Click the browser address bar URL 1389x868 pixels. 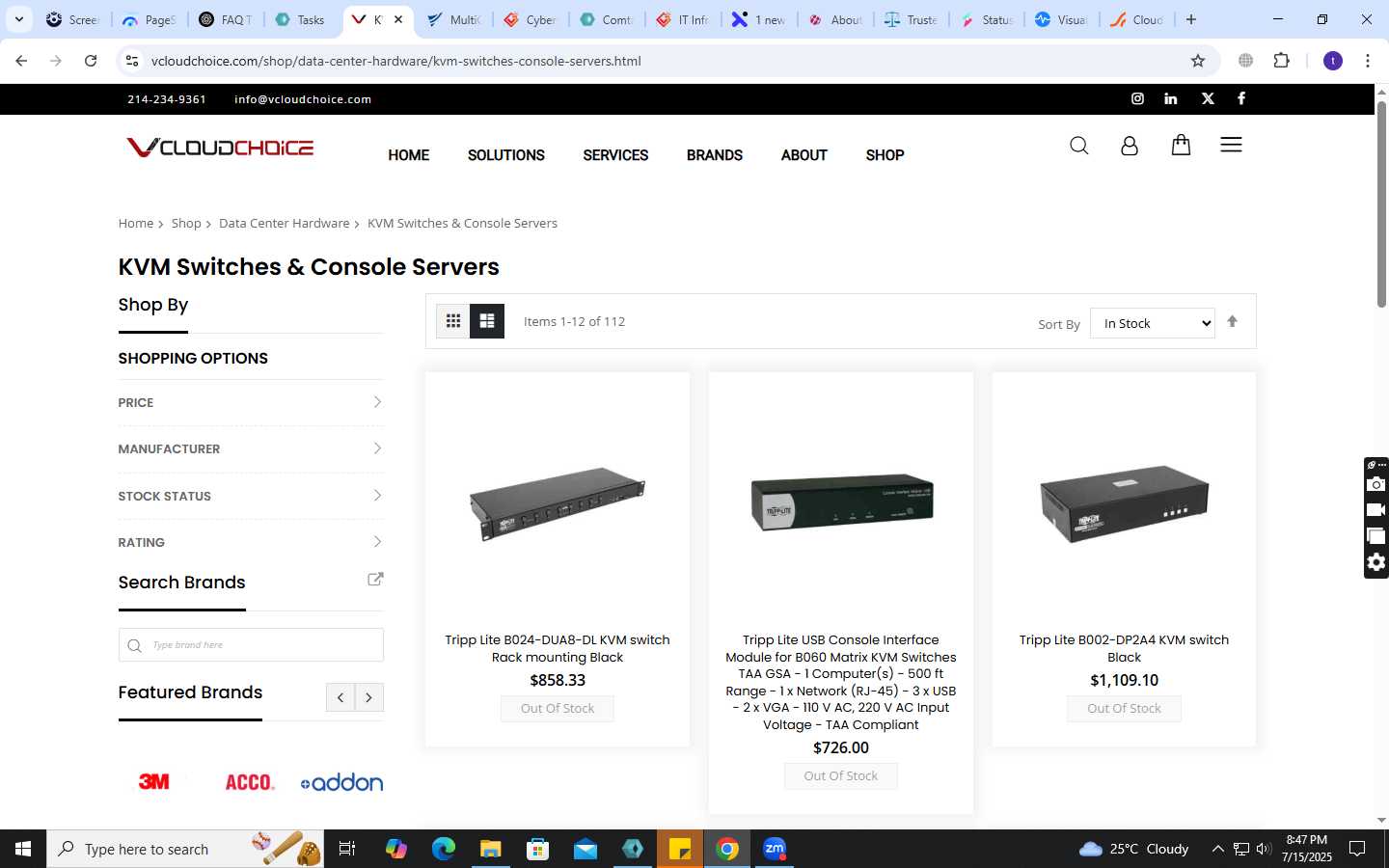pyautogui.click(x=395, y=61)
